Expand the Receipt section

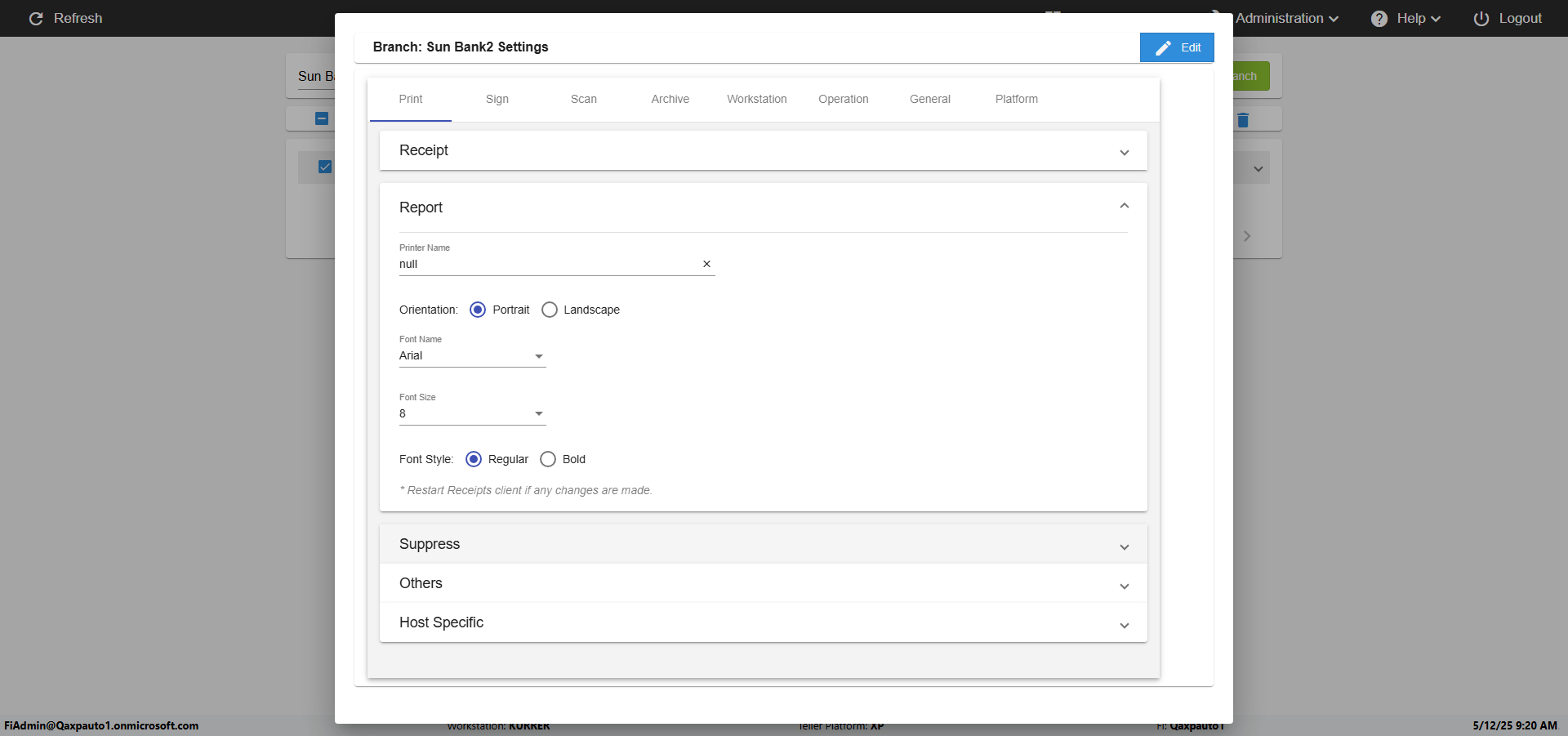(1125, 151)
